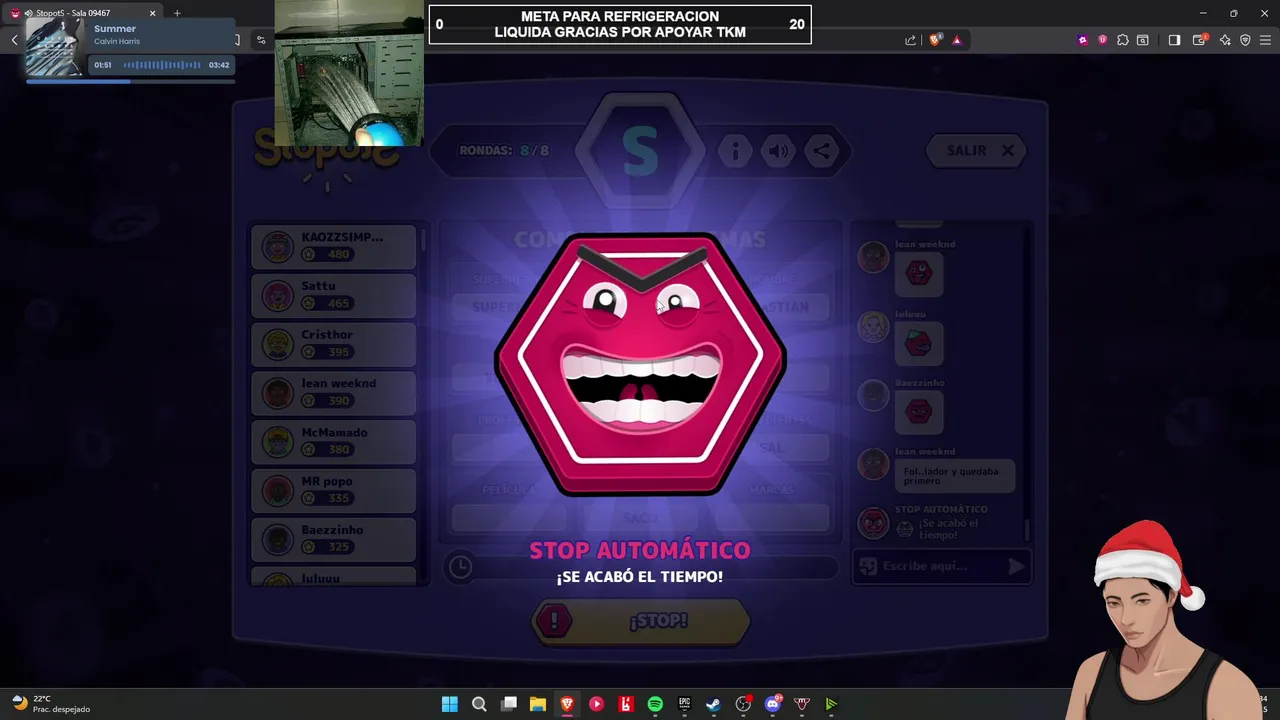Open taskbar Search magnifier
The height and width of the screenshot is (720, 1280).
click(479, 704)
